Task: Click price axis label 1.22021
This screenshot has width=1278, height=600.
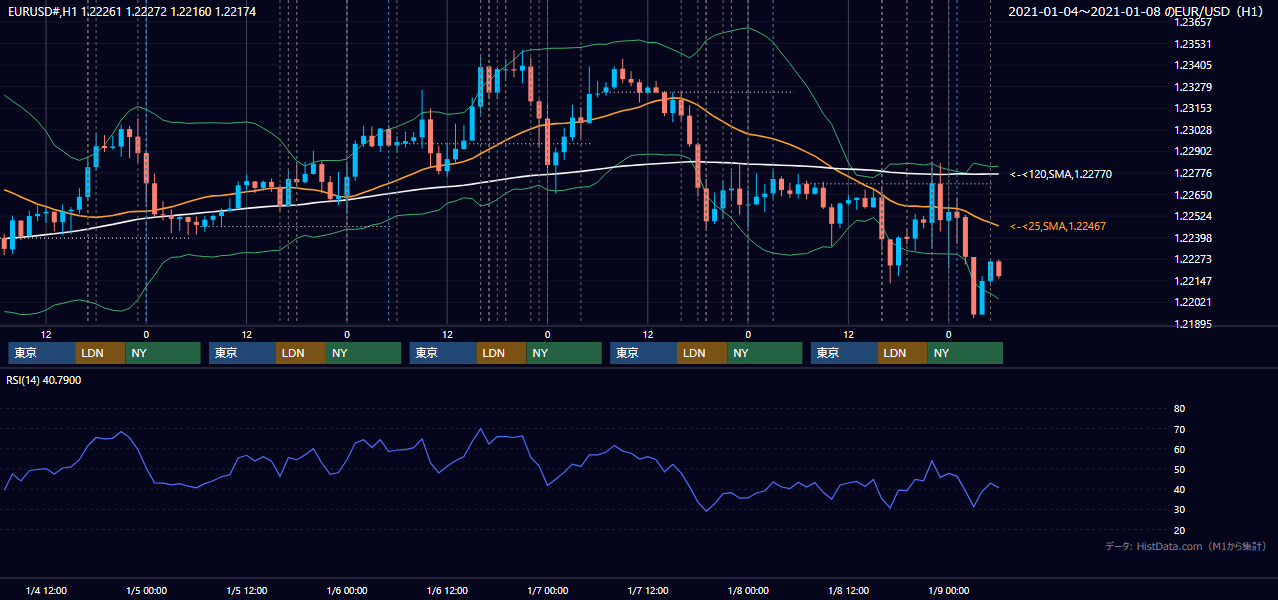Action: pyautogui.click(x=1193, y=302)
